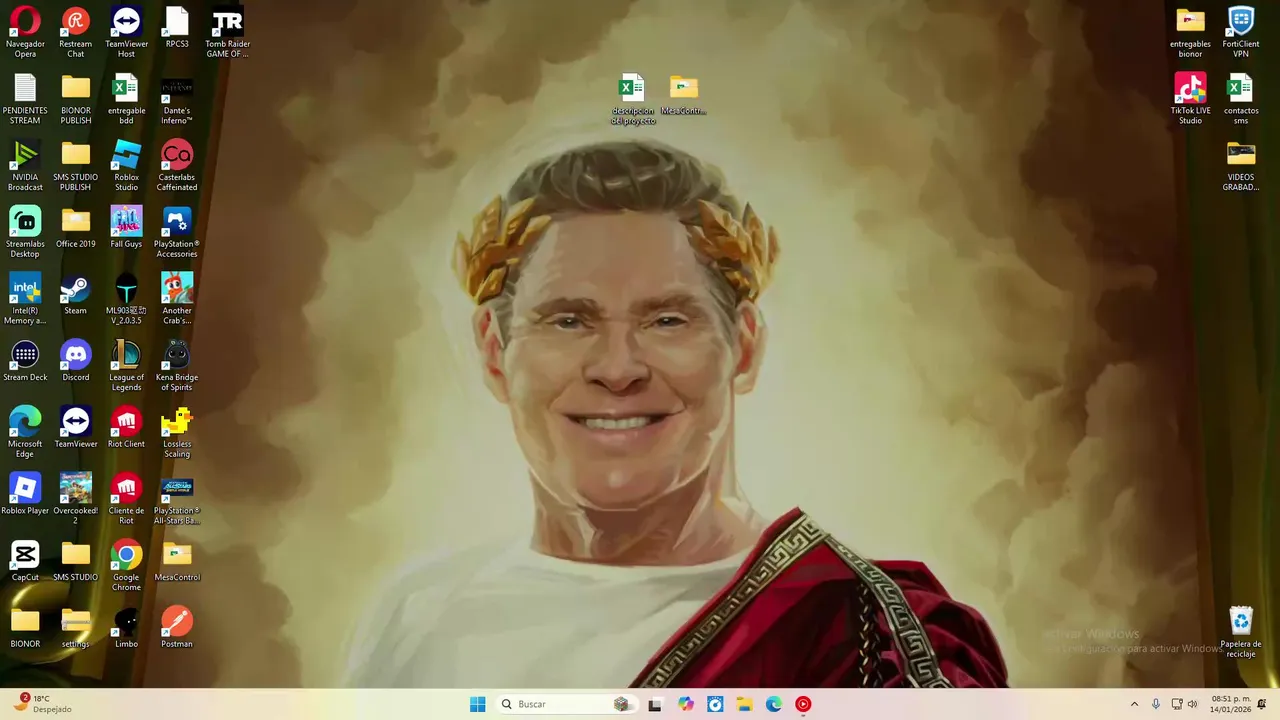This screenshot has height=720, width=1280.
Task: Open the volume control in the tray
Action: click(1192, 704)
